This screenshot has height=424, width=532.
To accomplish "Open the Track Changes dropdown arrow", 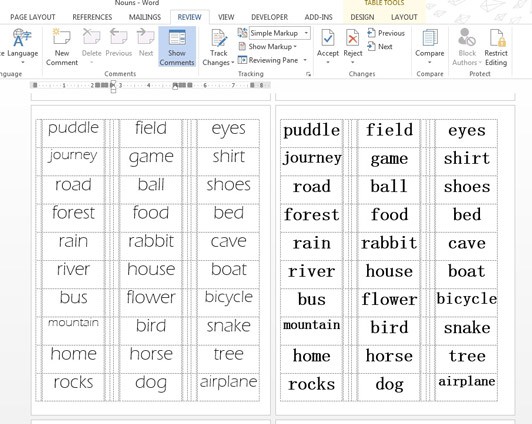I will click(233, 63).
